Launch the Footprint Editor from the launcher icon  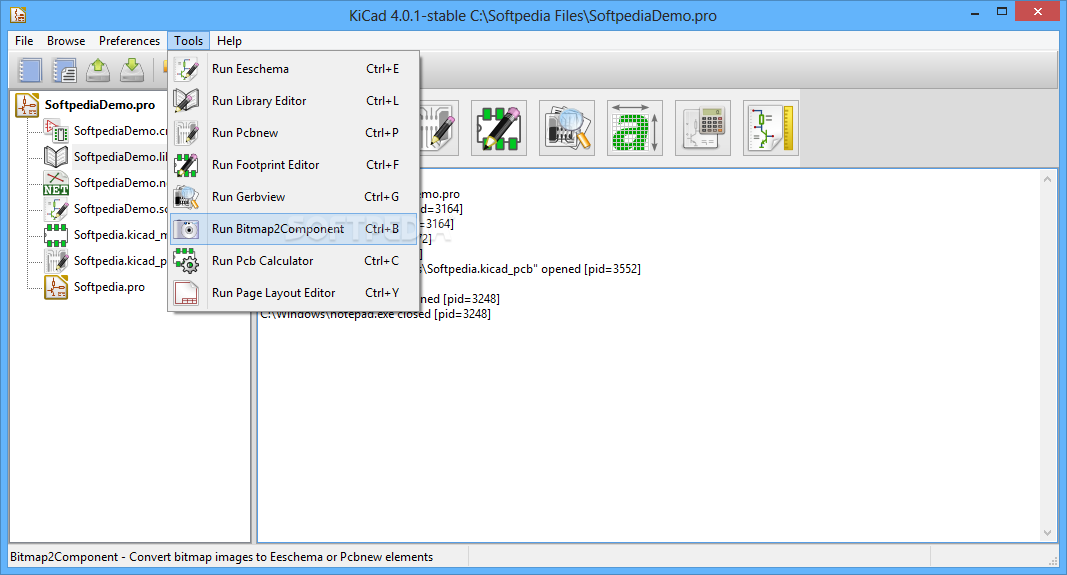[x=499, y=128]
